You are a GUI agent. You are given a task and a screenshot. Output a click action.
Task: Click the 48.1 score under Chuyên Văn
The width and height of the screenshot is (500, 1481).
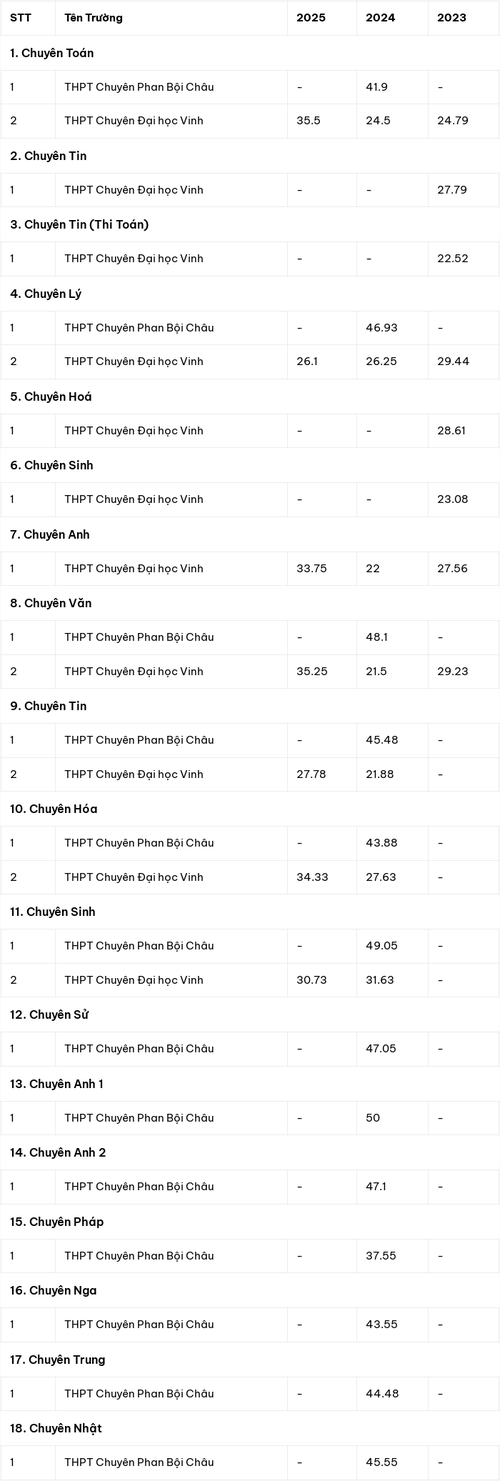377,637
